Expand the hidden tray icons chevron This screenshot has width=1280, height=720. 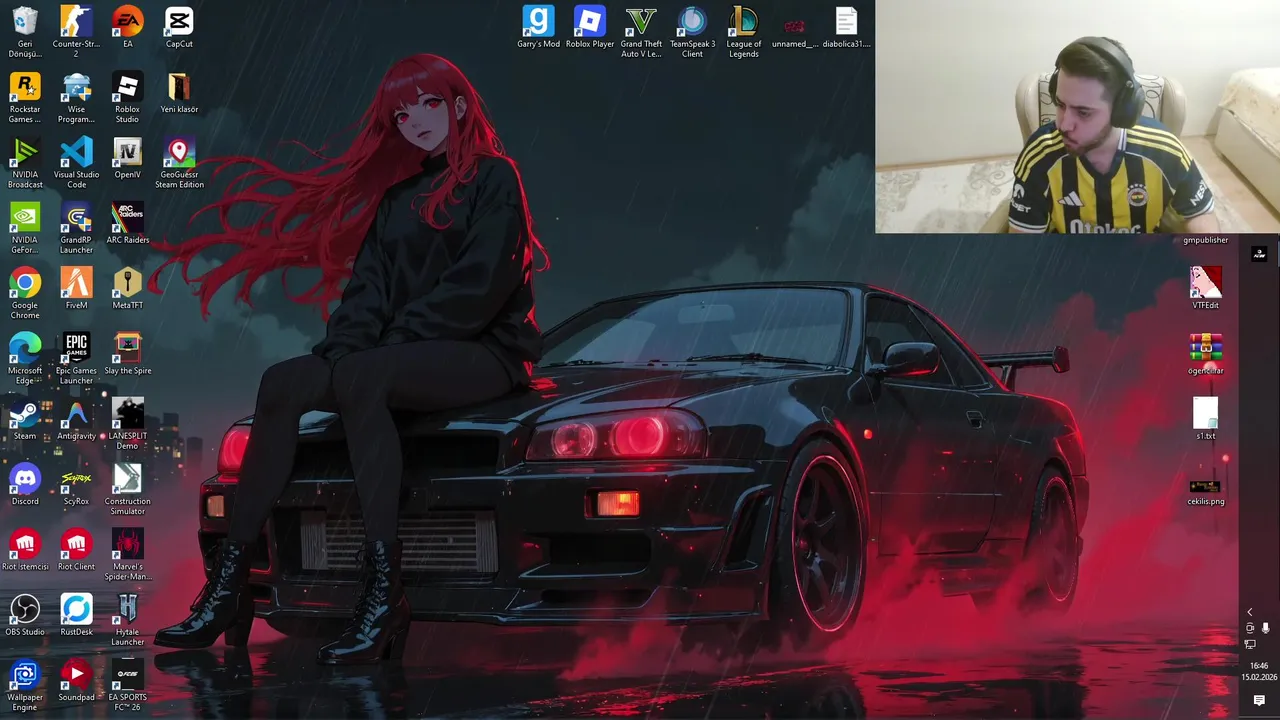[x=1249, y=612]
